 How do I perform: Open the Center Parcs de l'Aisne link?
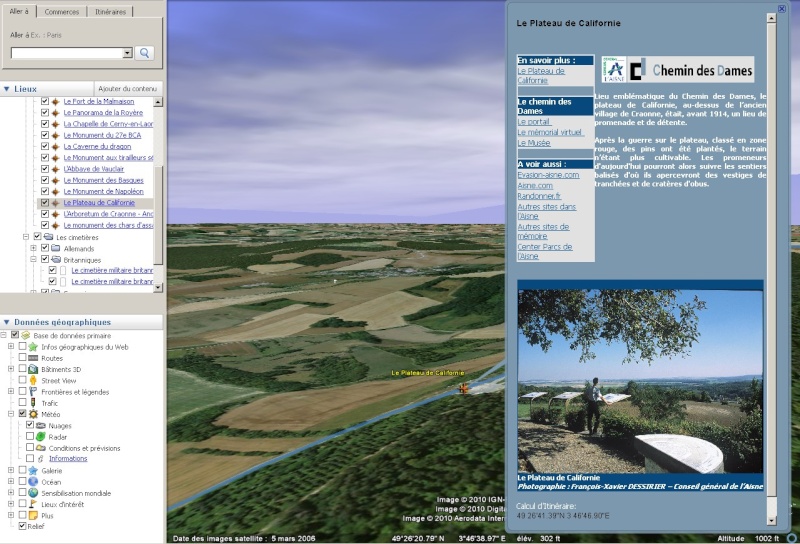tap(544, 252)
